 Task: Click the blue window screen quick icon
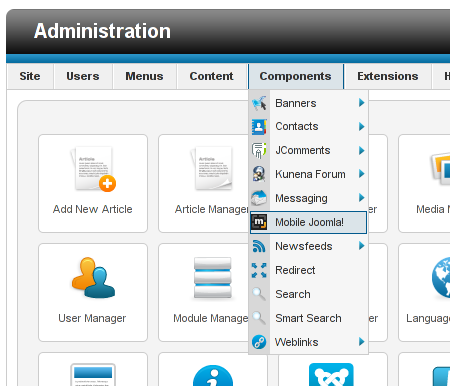tap(93, 375)
